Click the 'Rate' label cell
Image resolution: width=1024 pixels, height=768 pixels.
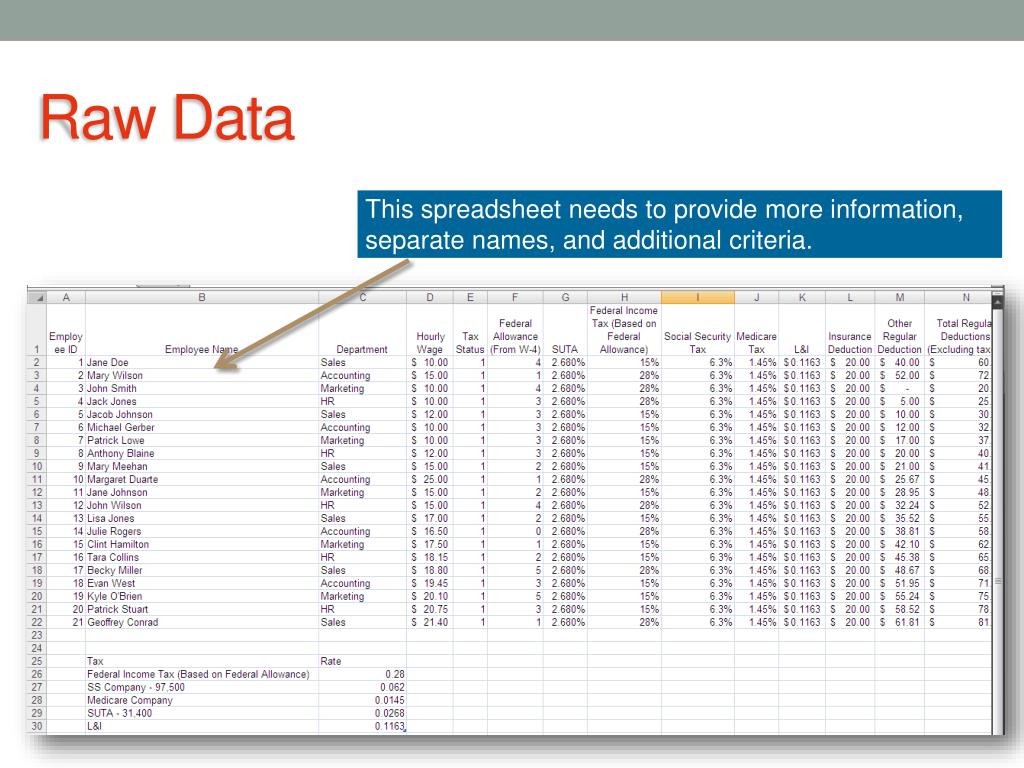362,662
